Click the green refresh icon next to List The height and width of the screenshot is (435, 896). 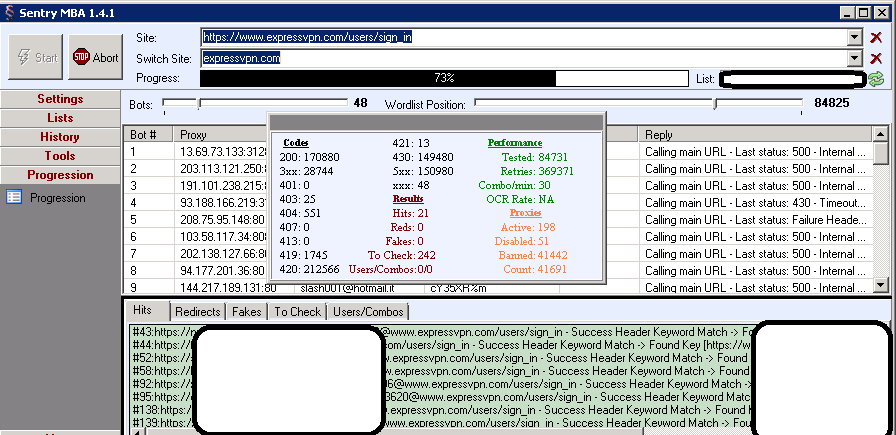(876, 78)
